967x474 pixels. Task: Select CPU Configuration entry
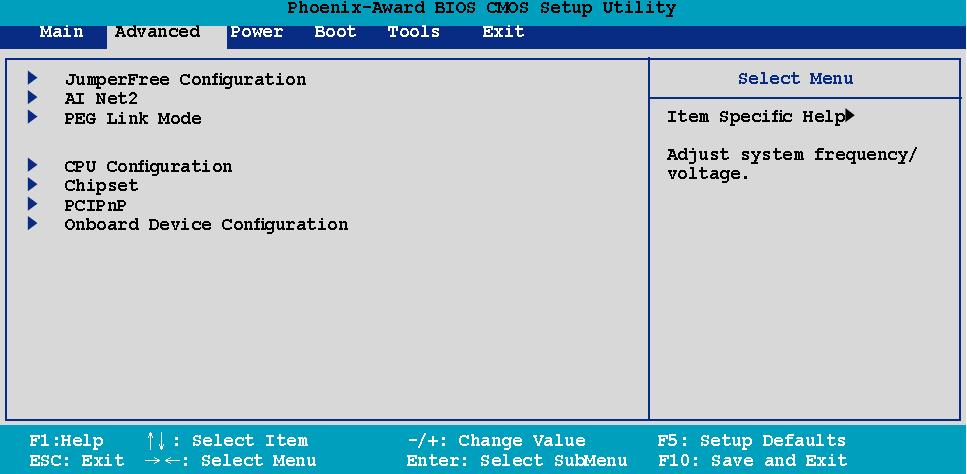click(148, 167)
